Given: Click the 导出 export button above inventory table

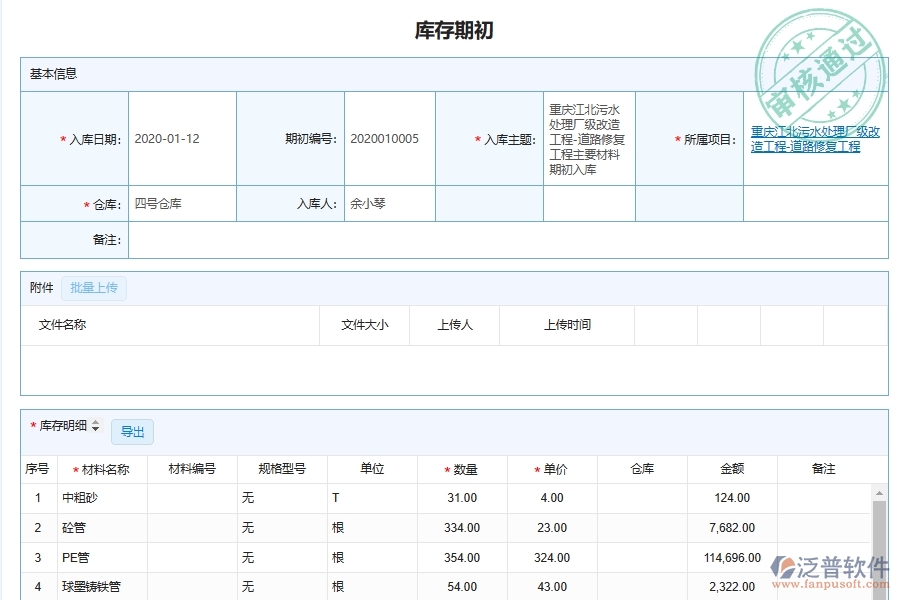Looking at the screenshot, I should pyautogui.click(x=133, y=431).
